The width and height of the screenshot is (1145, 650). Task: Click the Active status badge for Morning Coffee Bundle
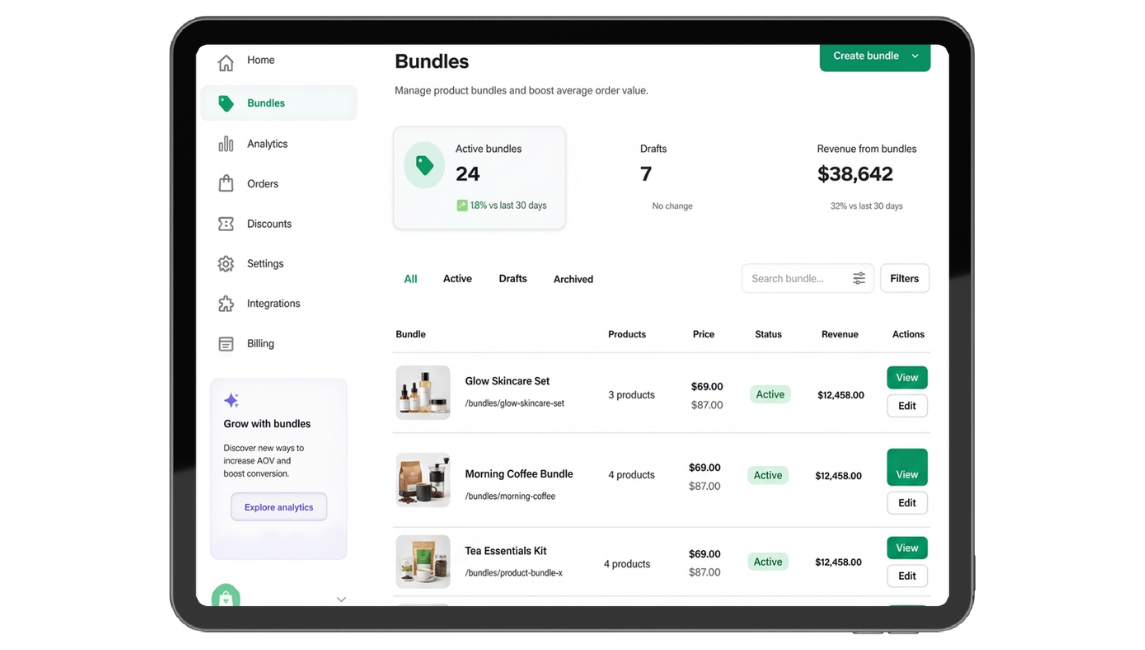[768, 475]
